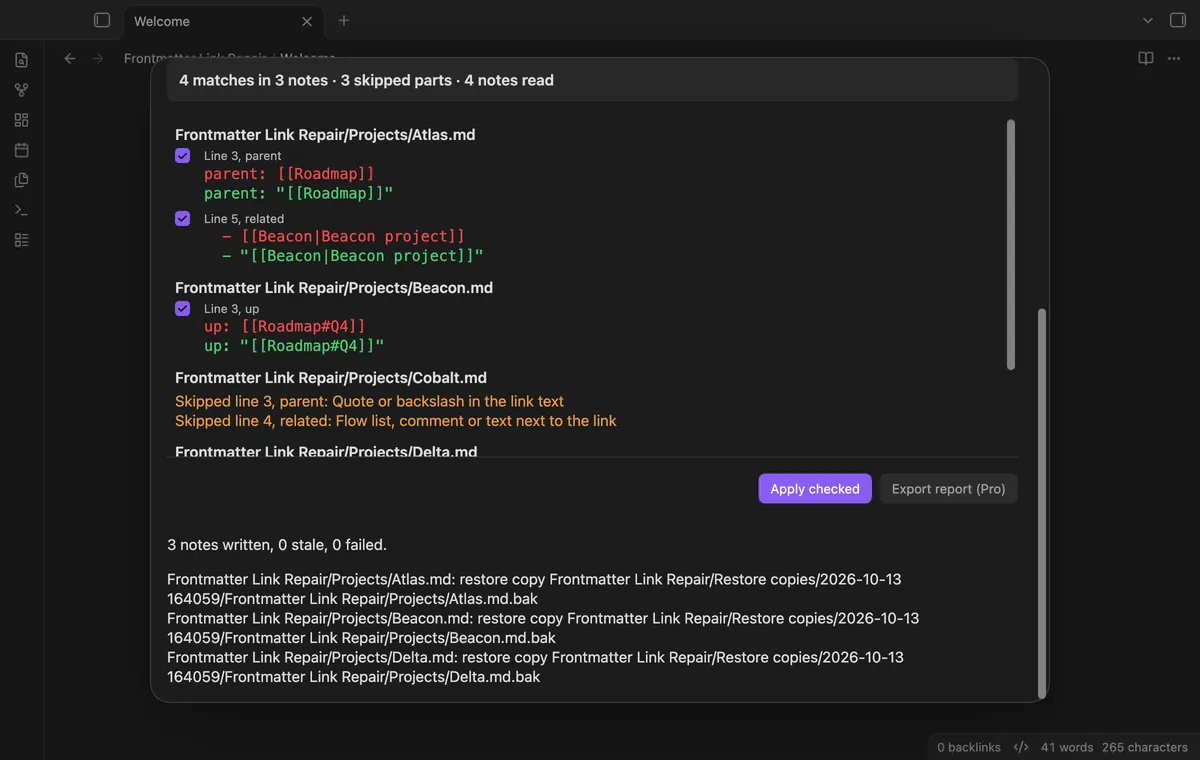The width and height of the screenshot is (1200, 760).
Task: Click the modal's outer scrollbar
Action: coord(1041,503)
